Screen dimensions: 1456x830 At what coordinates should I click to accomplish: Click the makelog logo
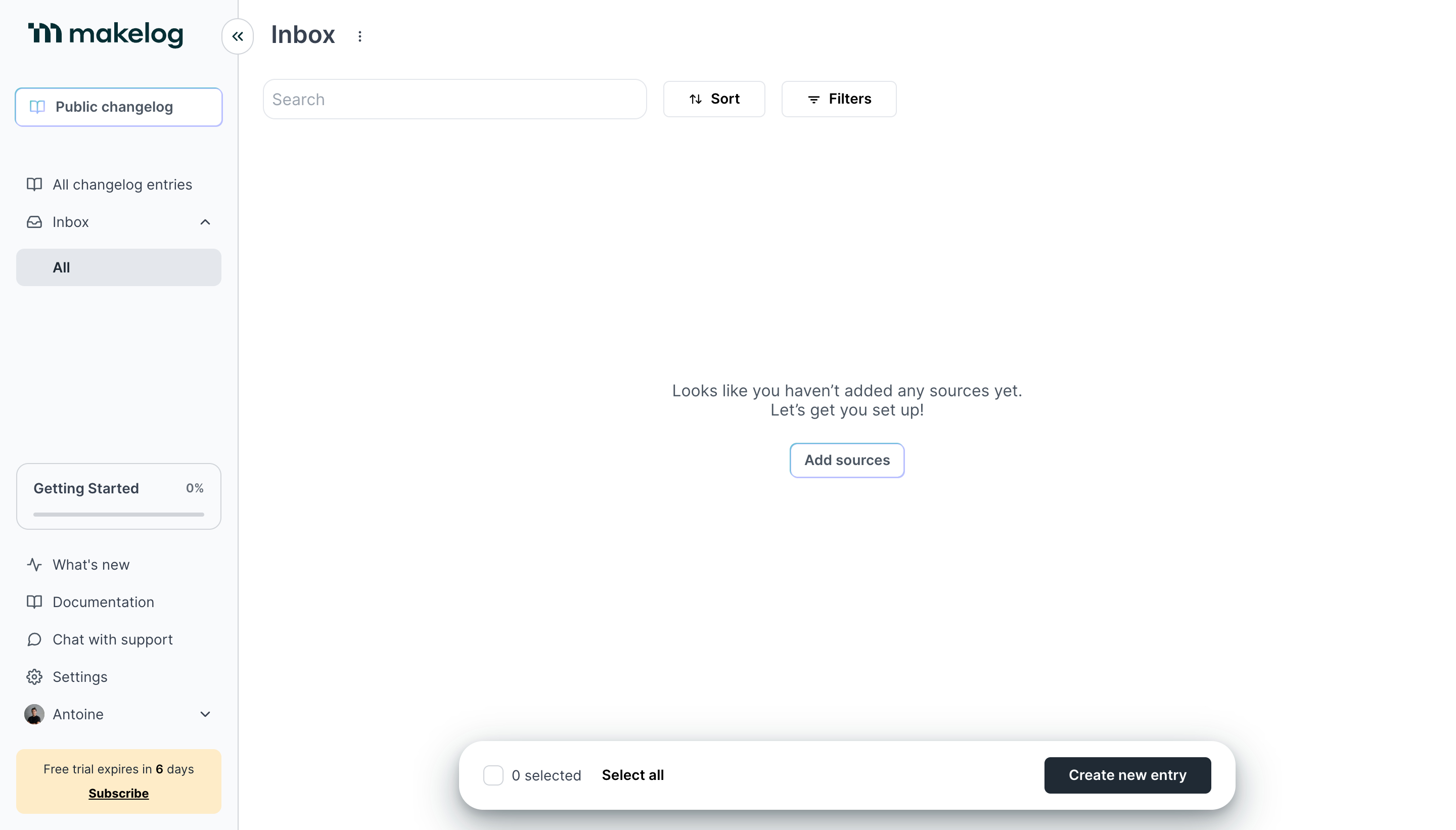106,34
